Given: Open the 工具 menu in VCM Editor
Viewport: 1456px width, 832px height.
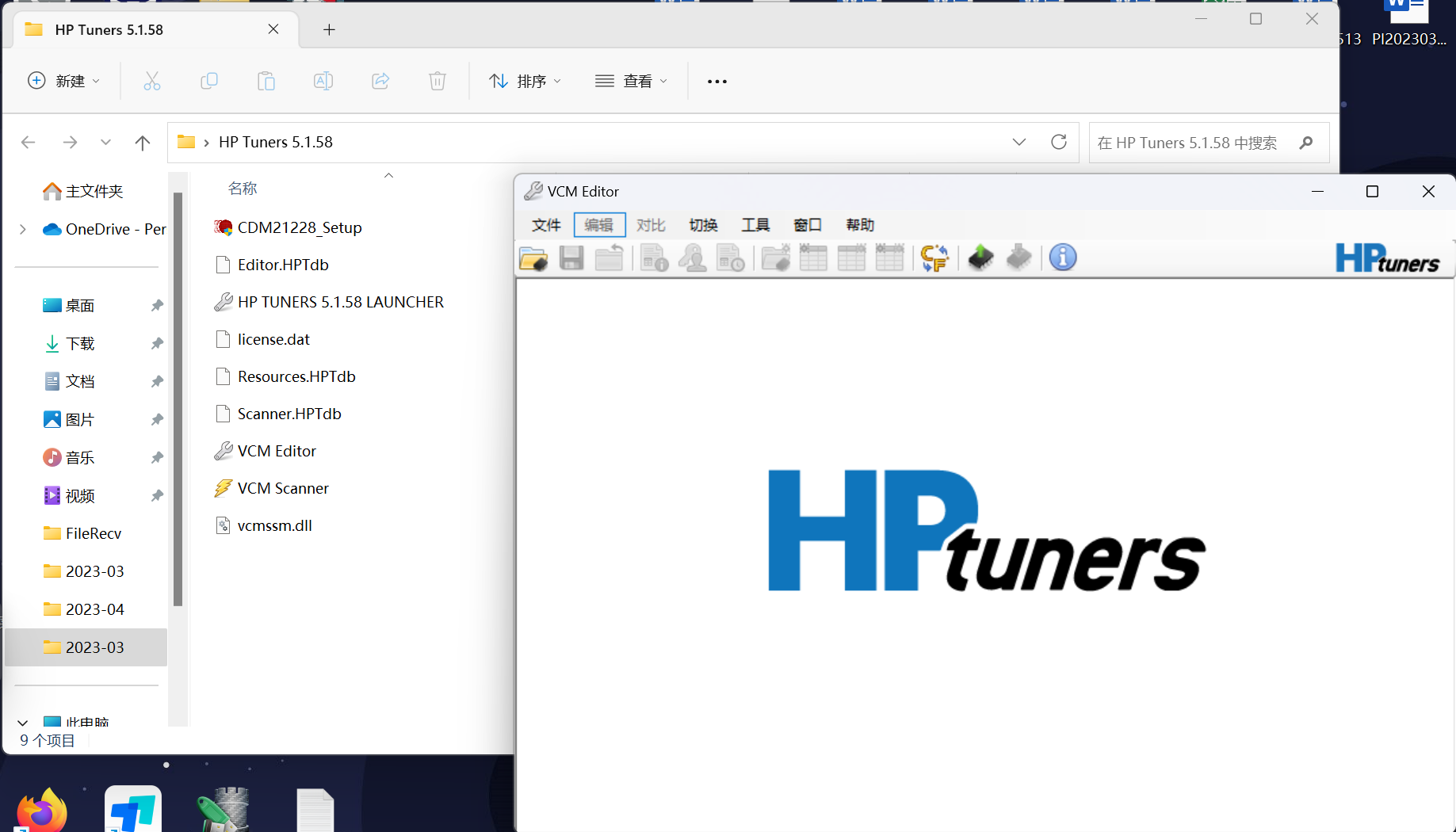Looking at the screenshot, I should (755, 225).
